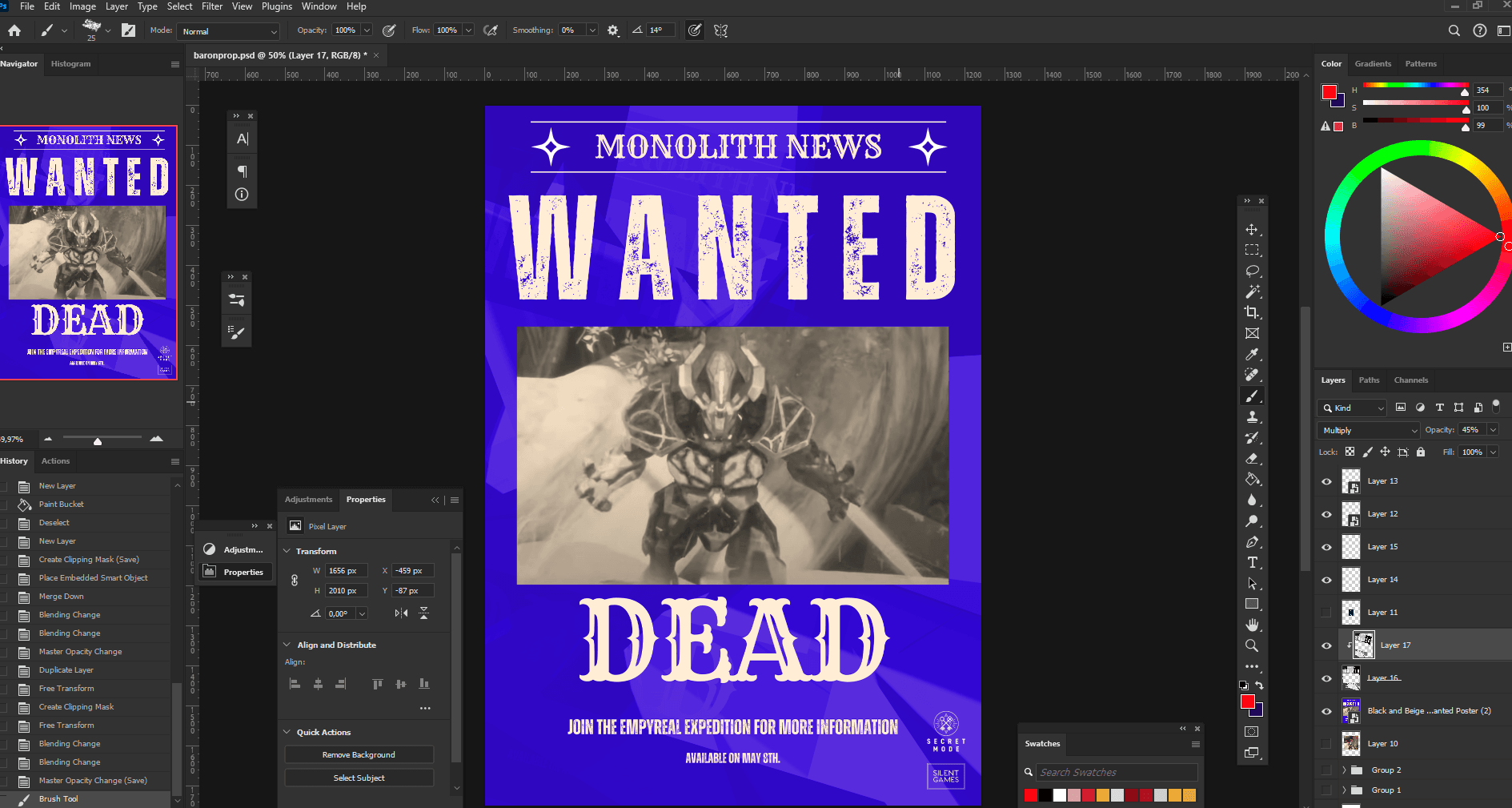Screen dimensions: 1512x808
Task: Expand Group 2 in the Layers panel
Action: pyautogui.click(x=1344, y=770)
